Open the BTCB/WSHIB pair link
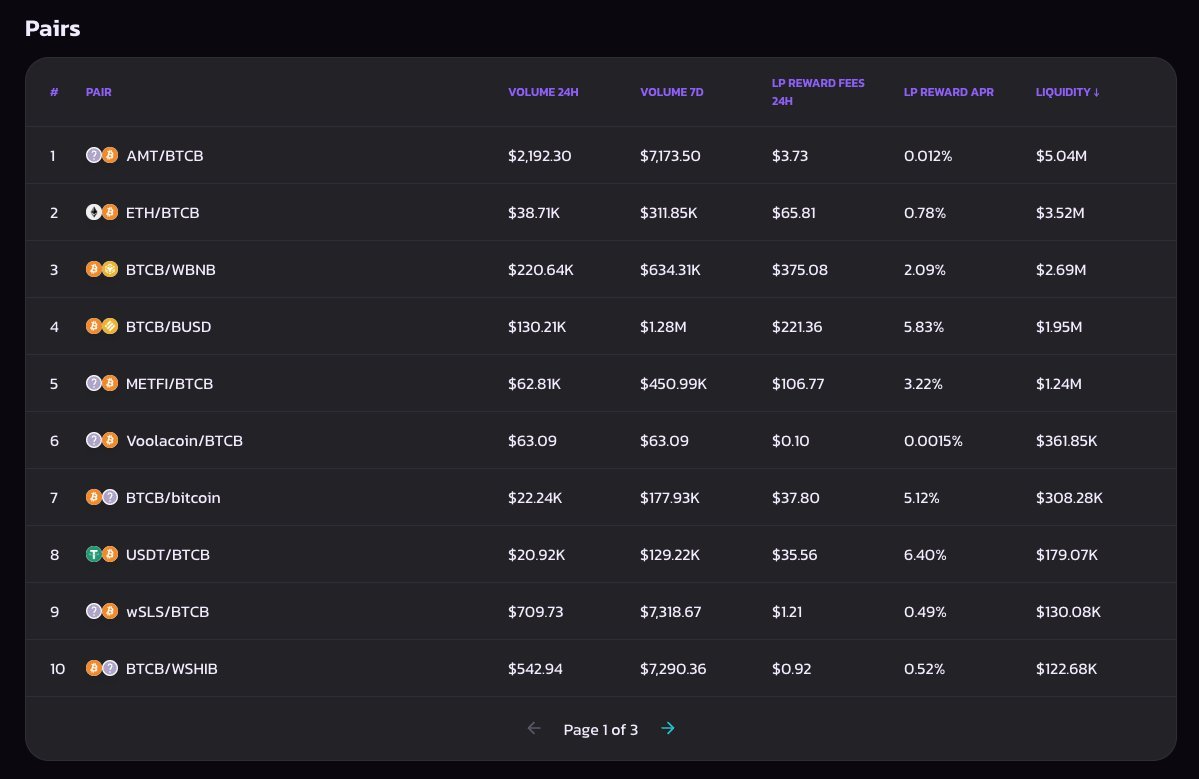Screen dimensions: 1199x779 [171, 668]
